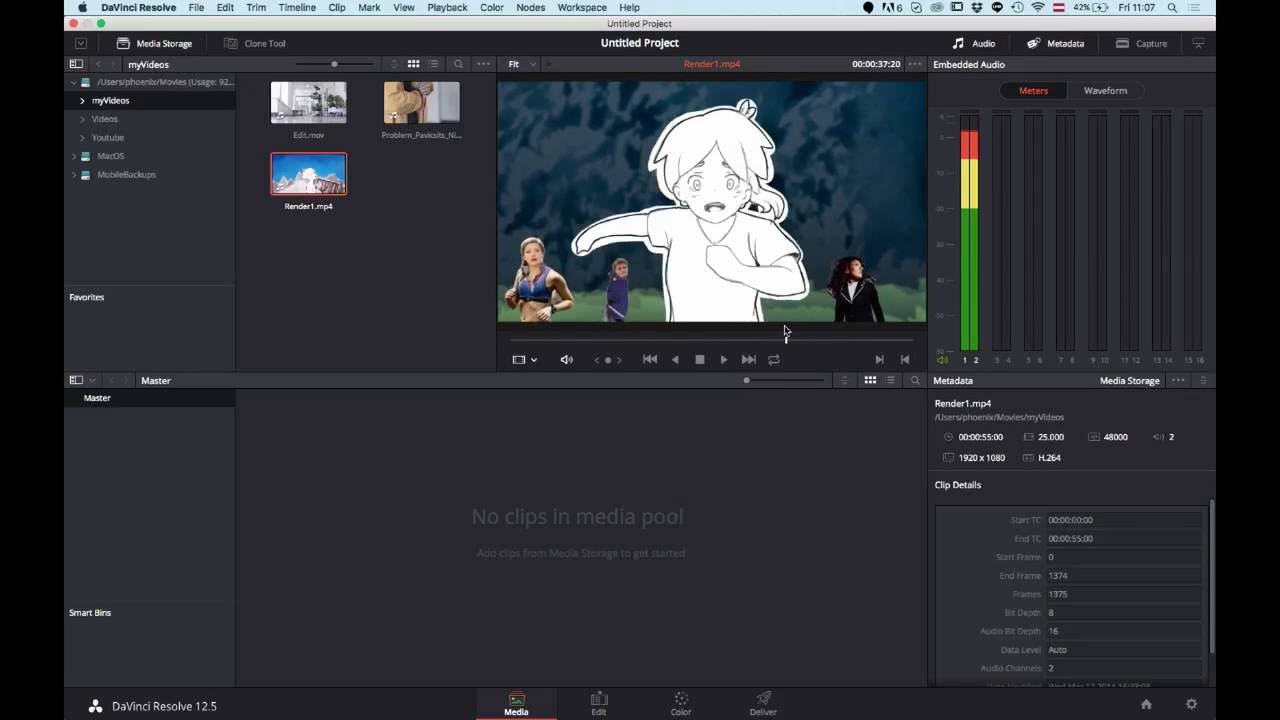The width and height of the screenshot is (1280, 720).
Task: Switch media storage to list view
Action: [x=433, y=64]
